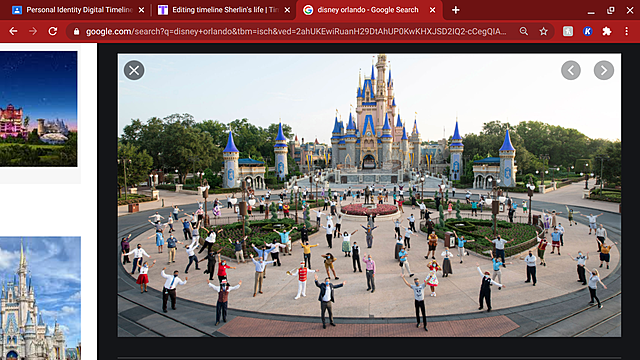The width and height of the screenshot is (640, 360).
Task: Open the Chrome three-dot menu
Action: (x=627, y=31)
